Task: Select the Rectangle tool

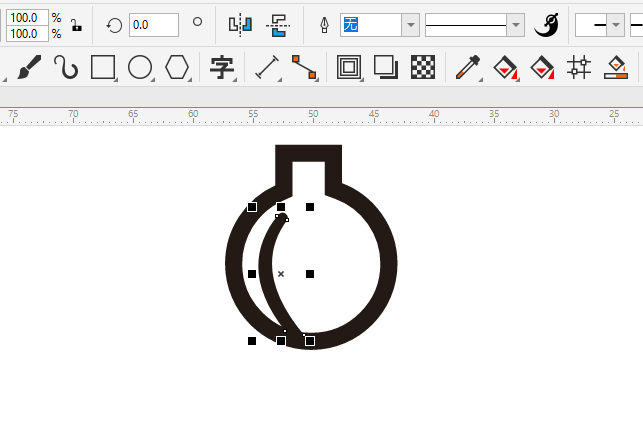Action: [102, 67]
